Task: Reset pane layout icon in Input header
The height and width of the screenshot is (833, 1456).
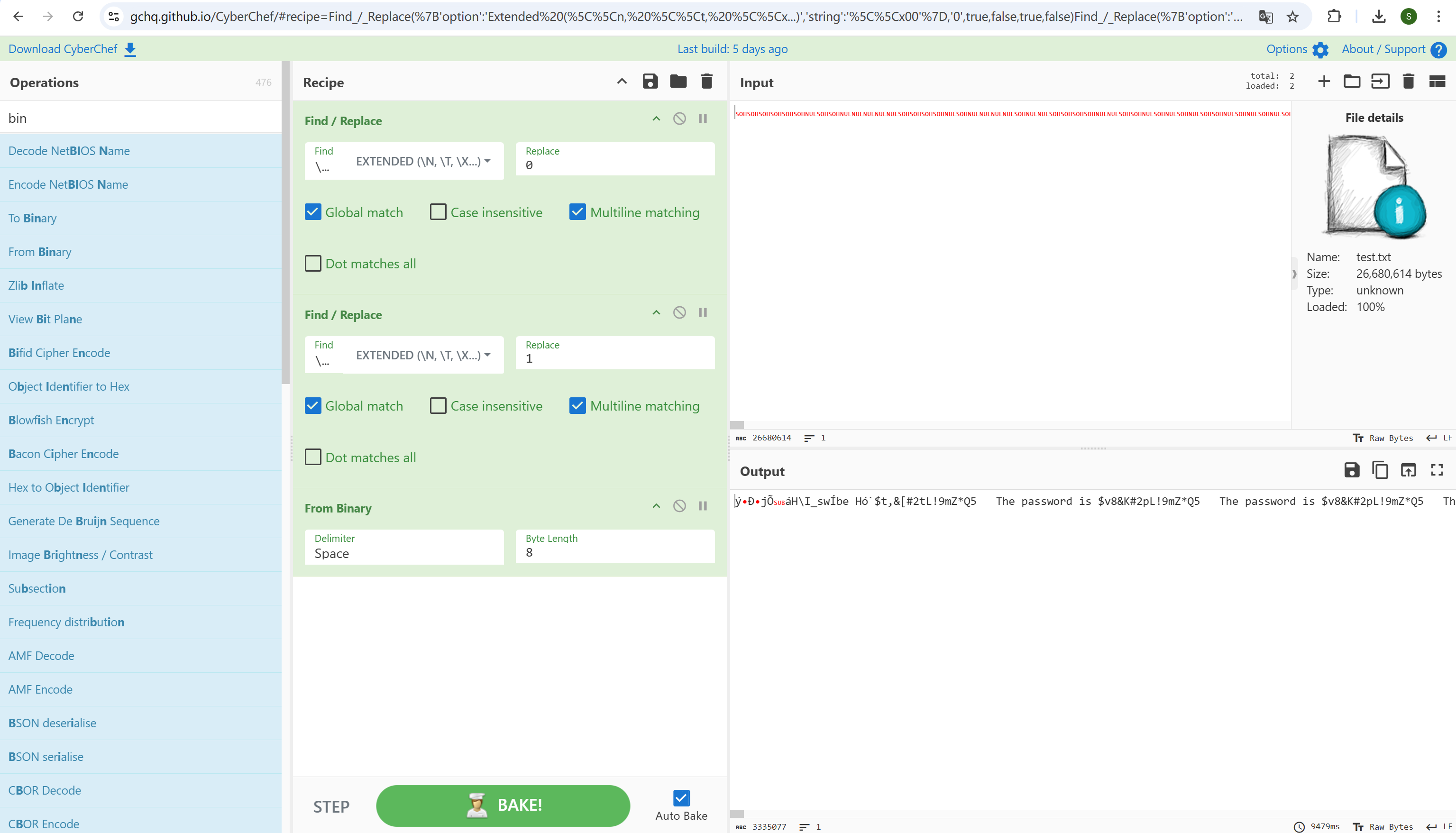Action: [1437, 81]
